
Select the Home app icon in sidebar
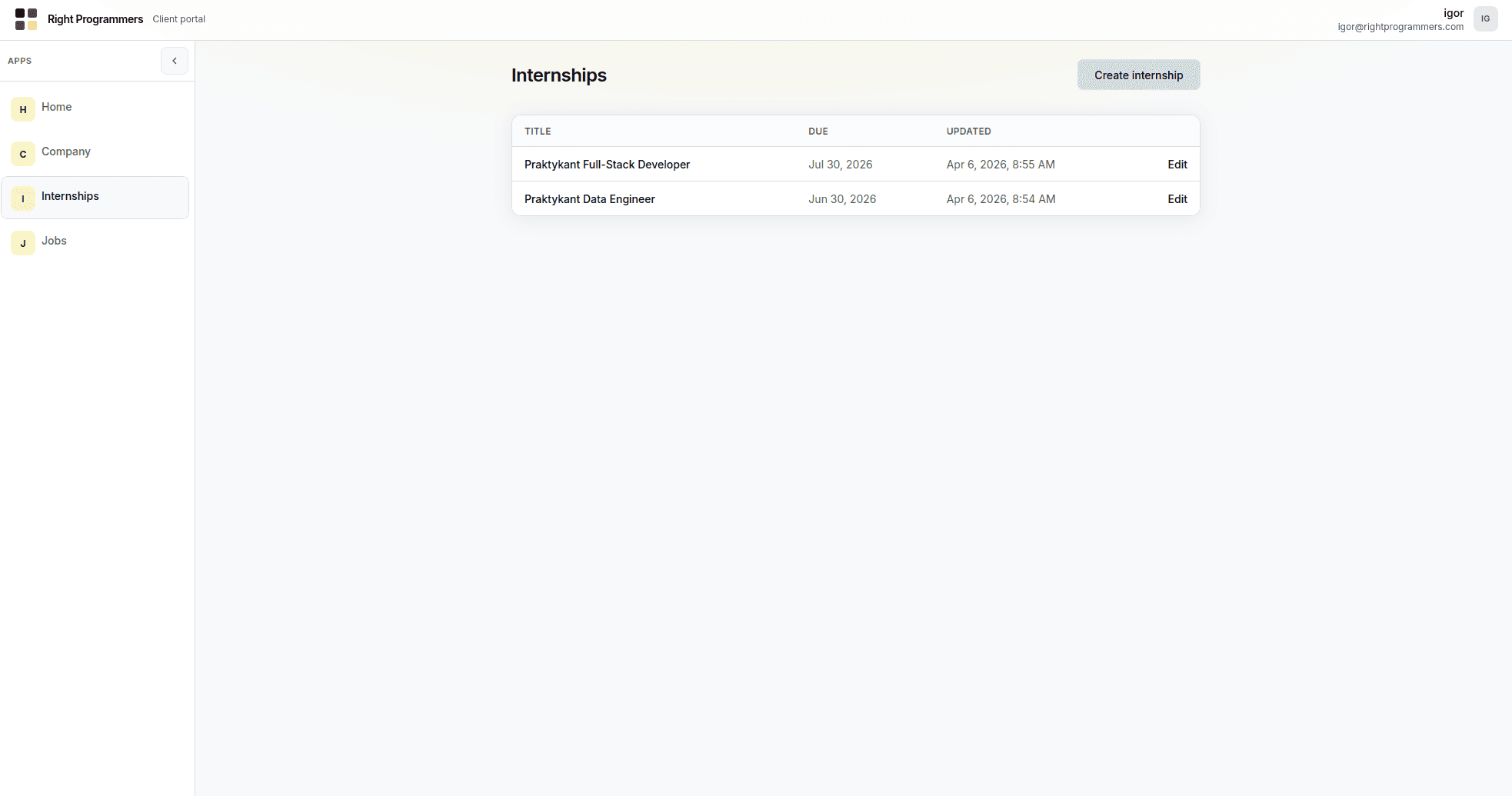tap(22, 109)
